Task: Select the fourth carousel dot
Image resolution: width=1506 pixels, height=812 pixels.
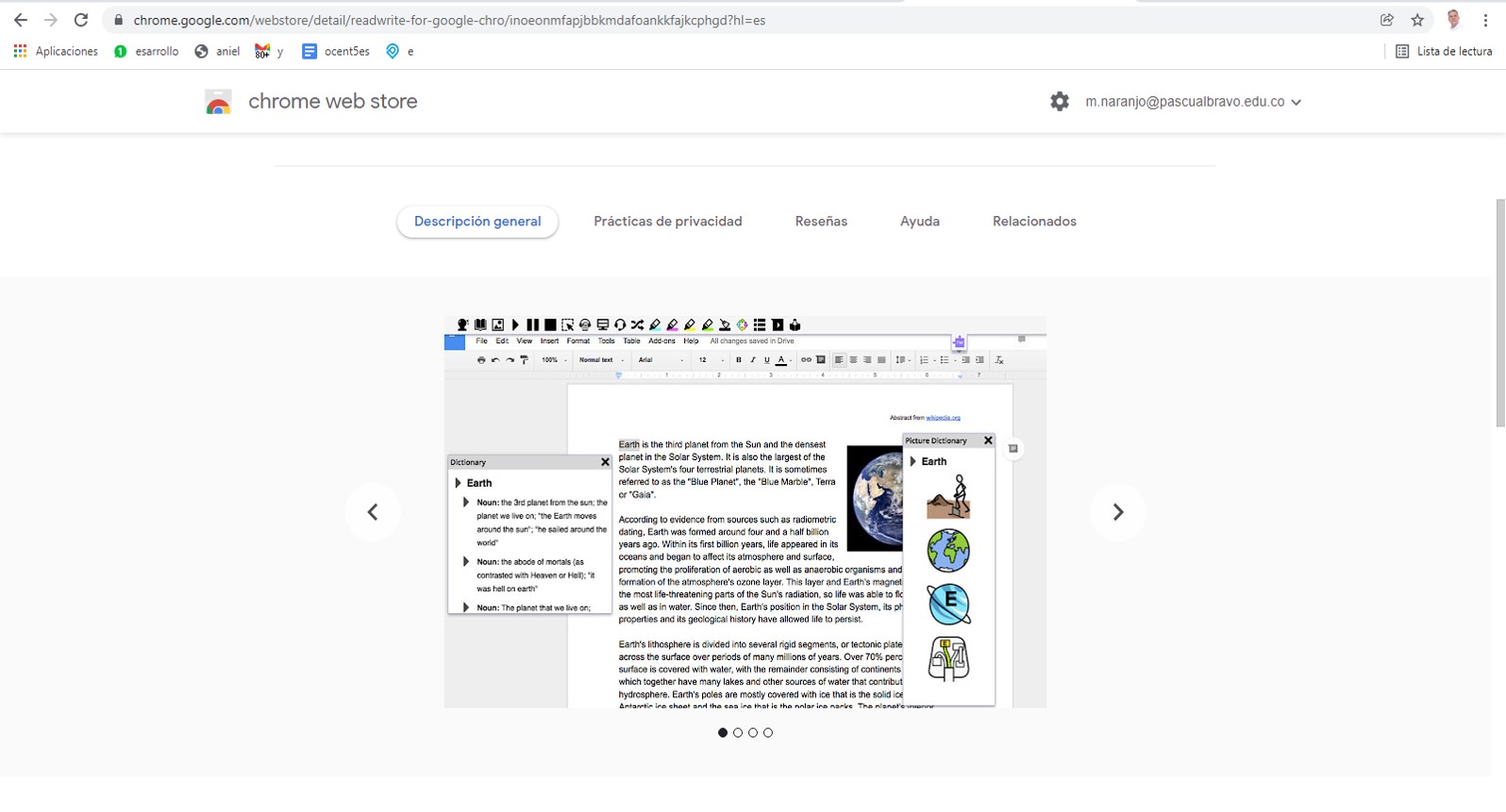Action: point(768,733)
